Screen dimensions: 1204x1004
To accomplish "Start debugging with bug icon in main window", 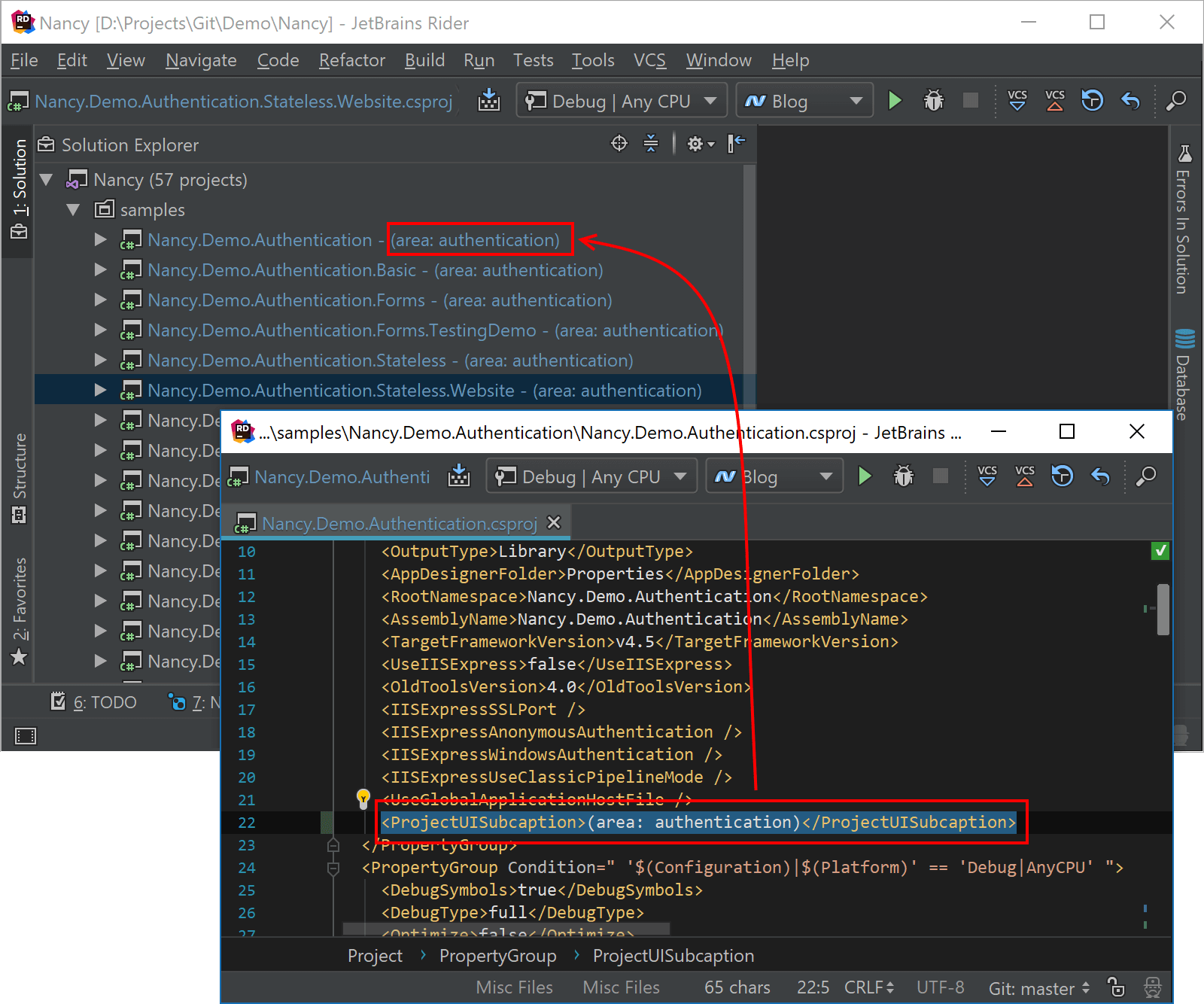I will (x=934, y=100).
